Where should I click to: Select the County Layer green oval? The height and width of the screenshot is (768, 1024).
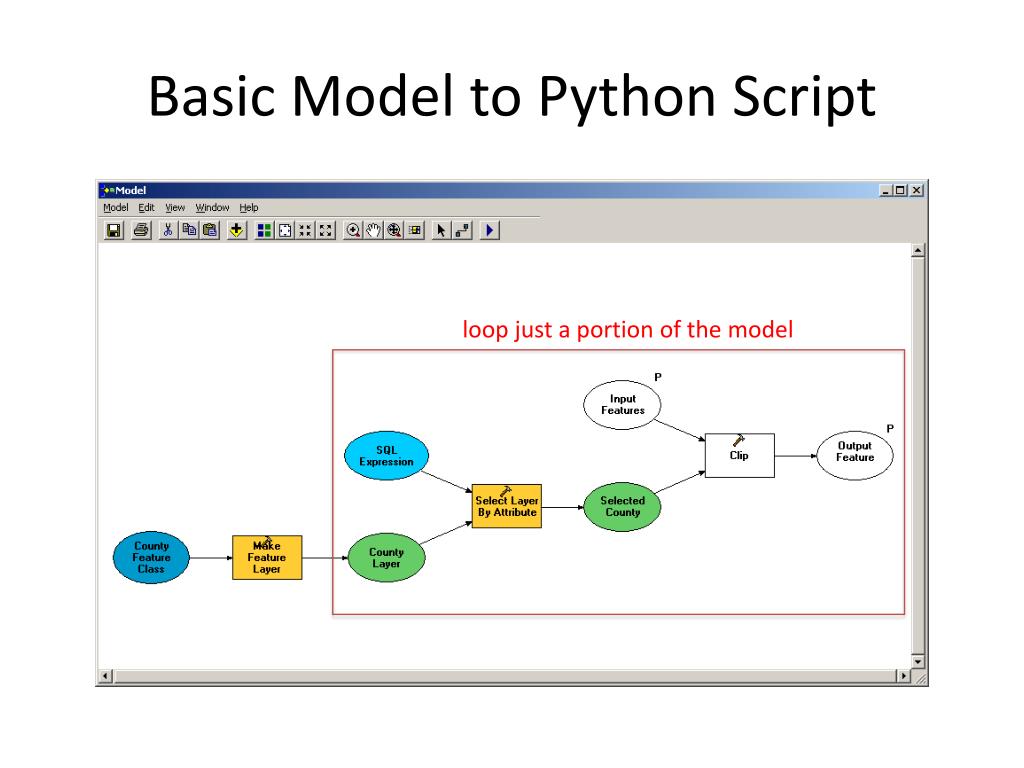click(x=387, y=558)
